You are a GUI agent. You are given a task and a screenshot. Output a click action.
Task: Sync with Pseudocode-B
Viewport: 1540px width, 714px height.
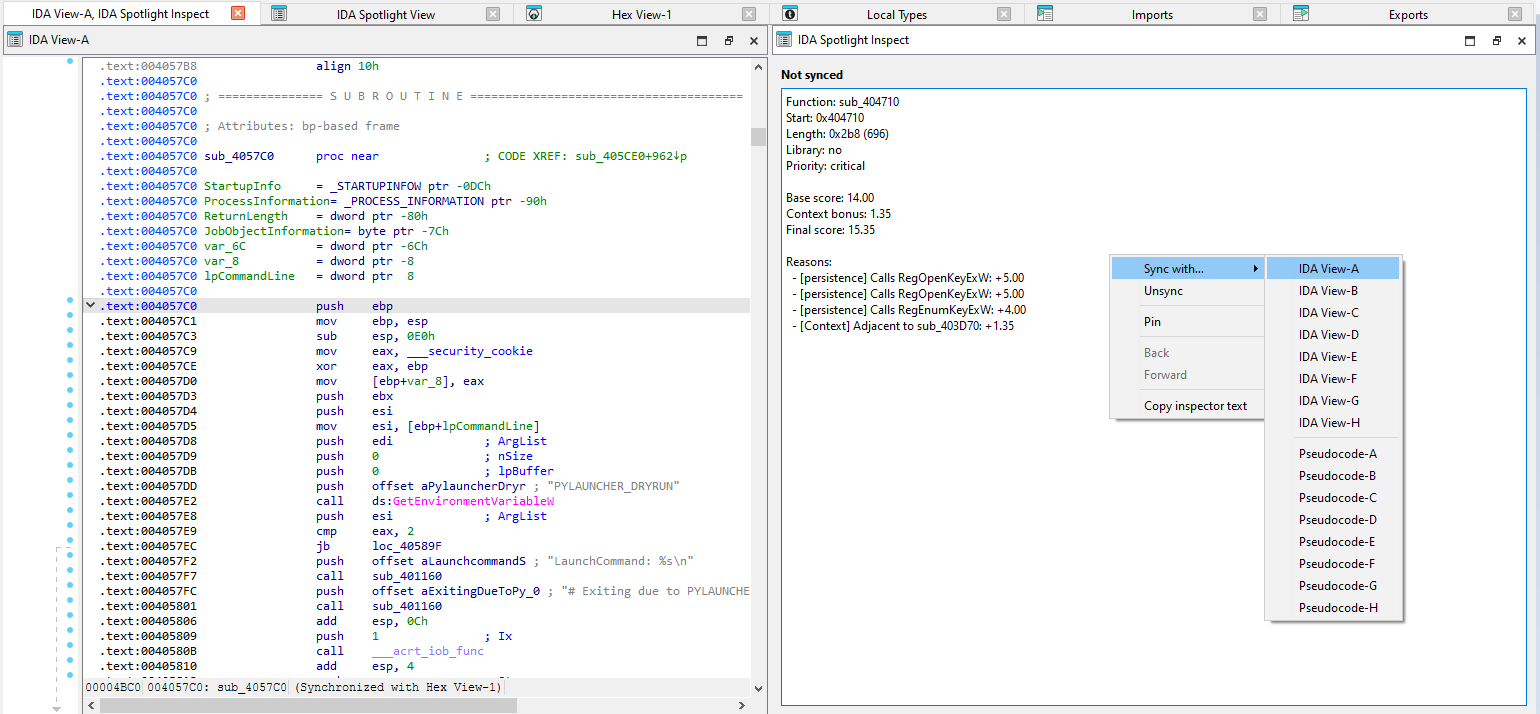coord(1333,476)
